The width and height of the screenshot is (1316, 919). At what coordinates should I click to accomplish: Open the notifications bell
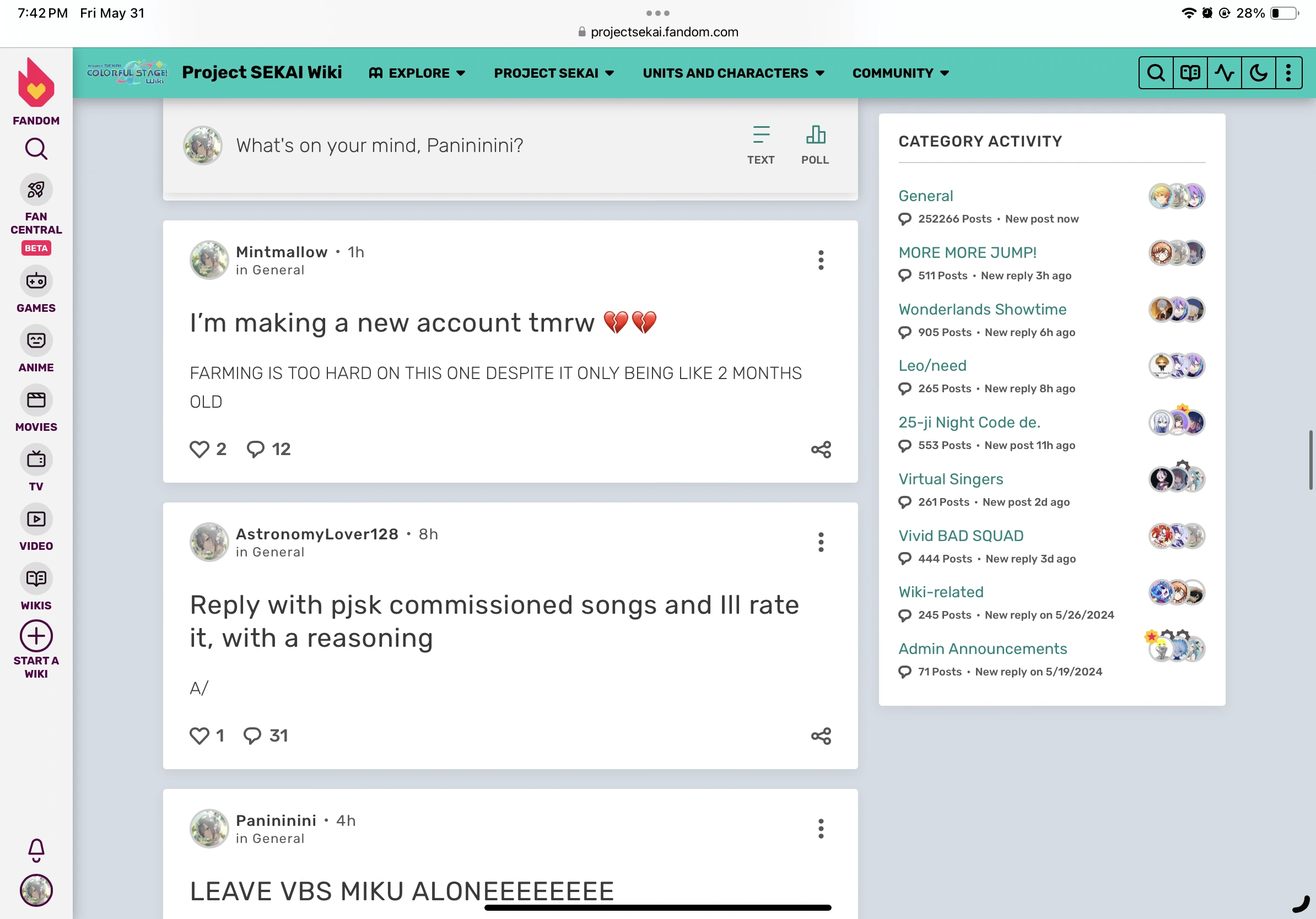pos(35,850)
